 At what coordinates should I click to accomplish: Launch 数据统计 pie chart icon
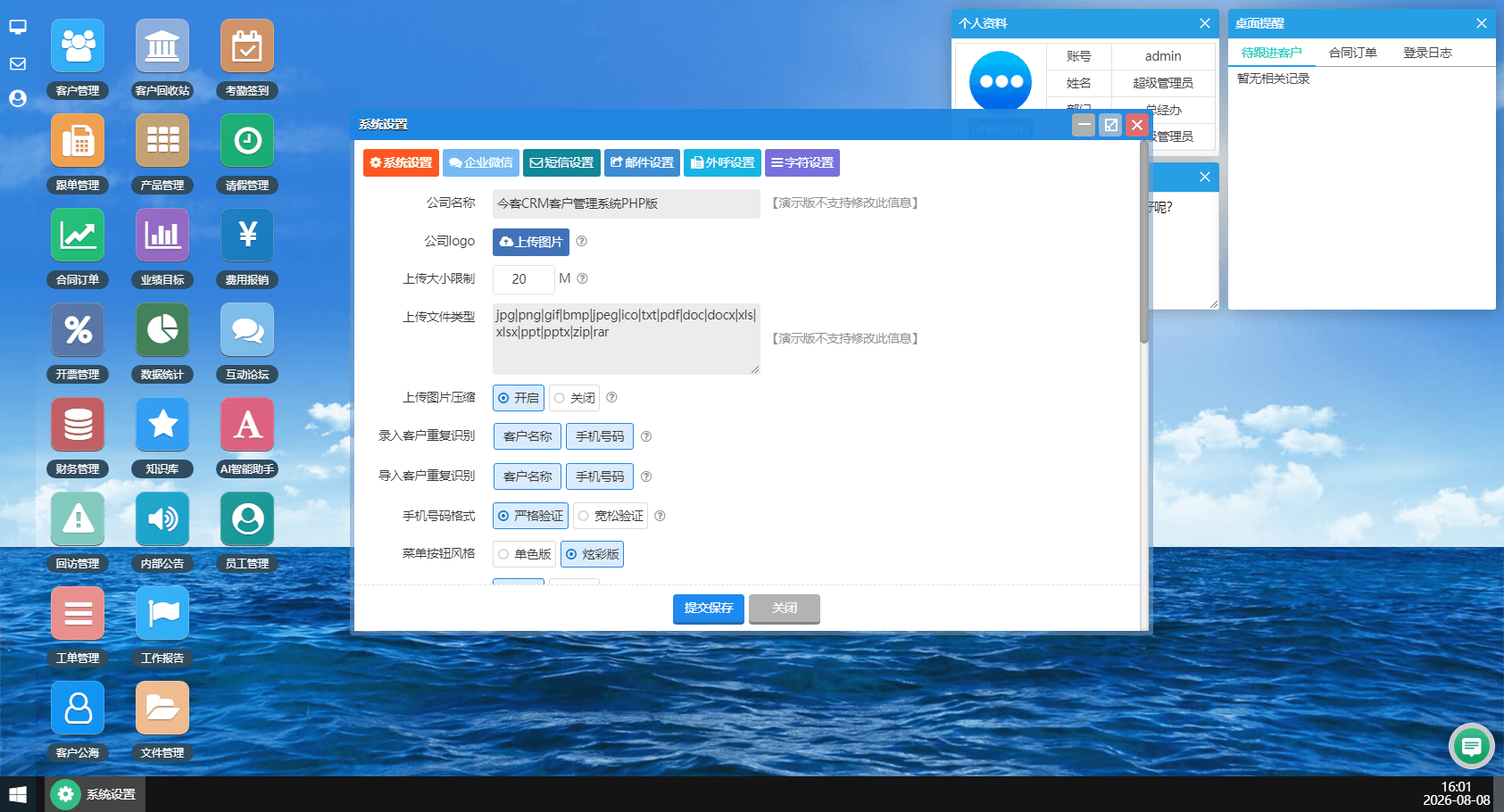coord(162,330)
